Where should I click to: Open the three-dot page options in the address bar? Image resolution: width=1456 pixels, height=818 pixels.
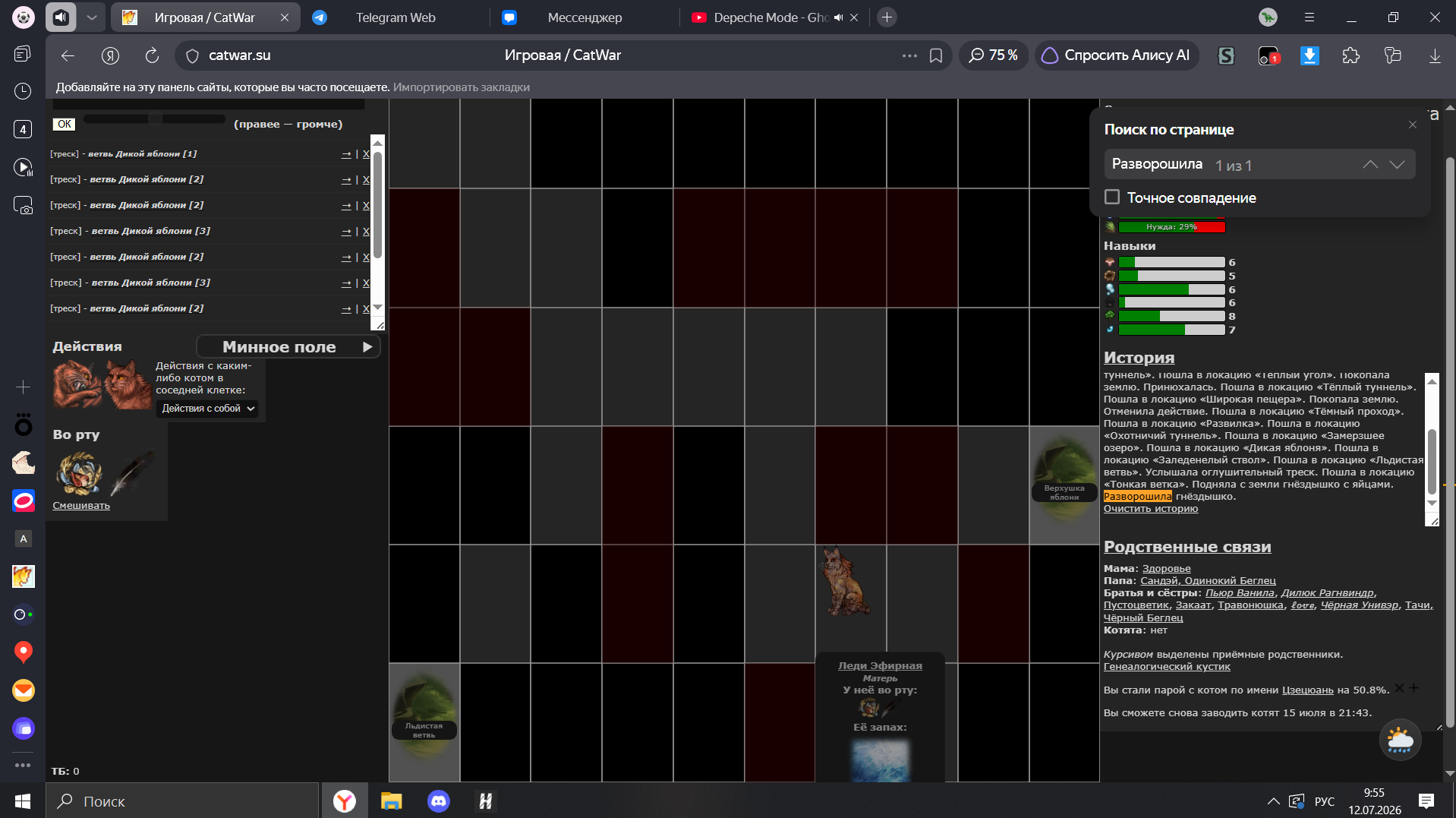tap(909, 55)
